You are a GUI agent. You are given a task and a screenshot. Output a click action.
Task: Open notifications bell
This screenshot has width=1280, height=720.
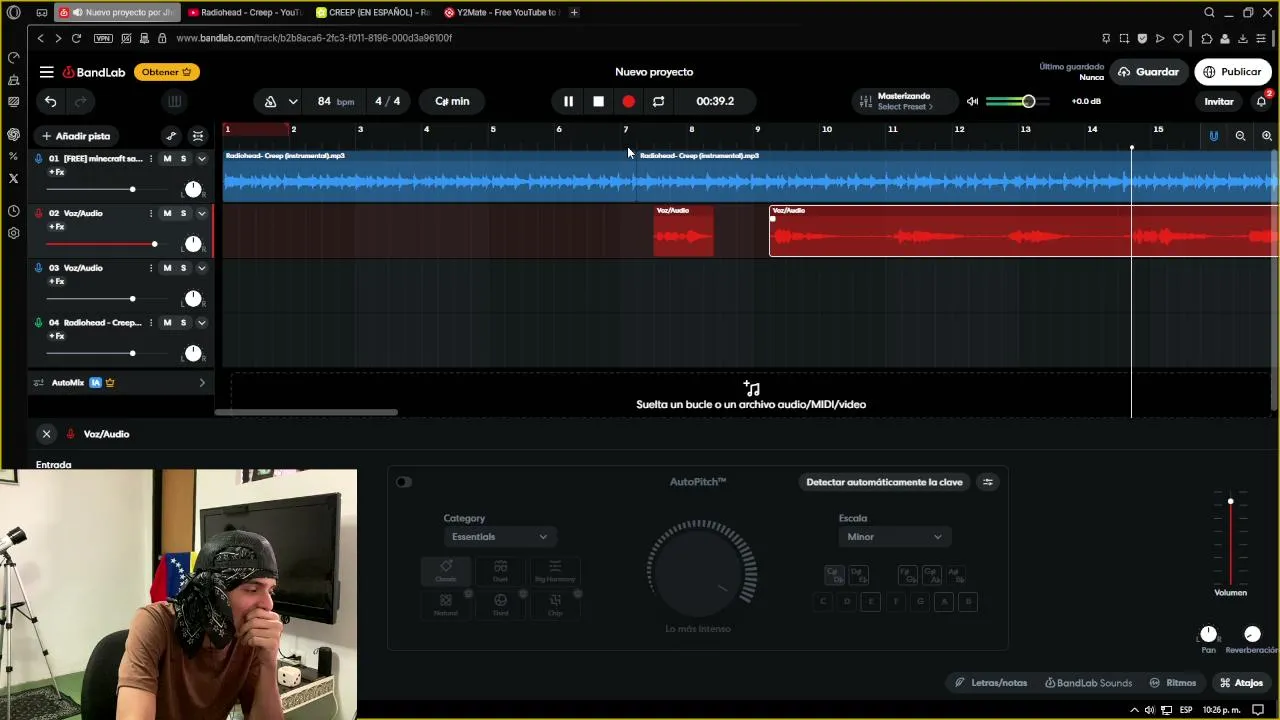coord(1261,101)
